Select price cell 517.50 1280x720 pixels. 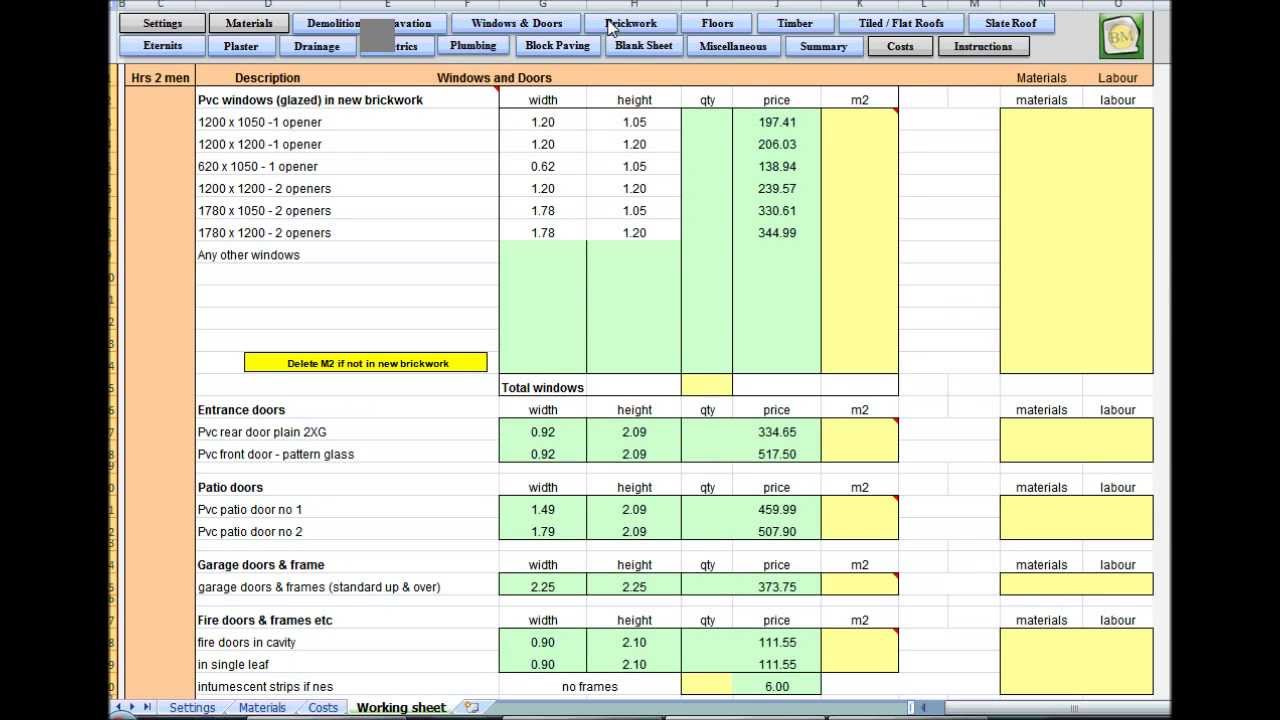pos(777,454)
